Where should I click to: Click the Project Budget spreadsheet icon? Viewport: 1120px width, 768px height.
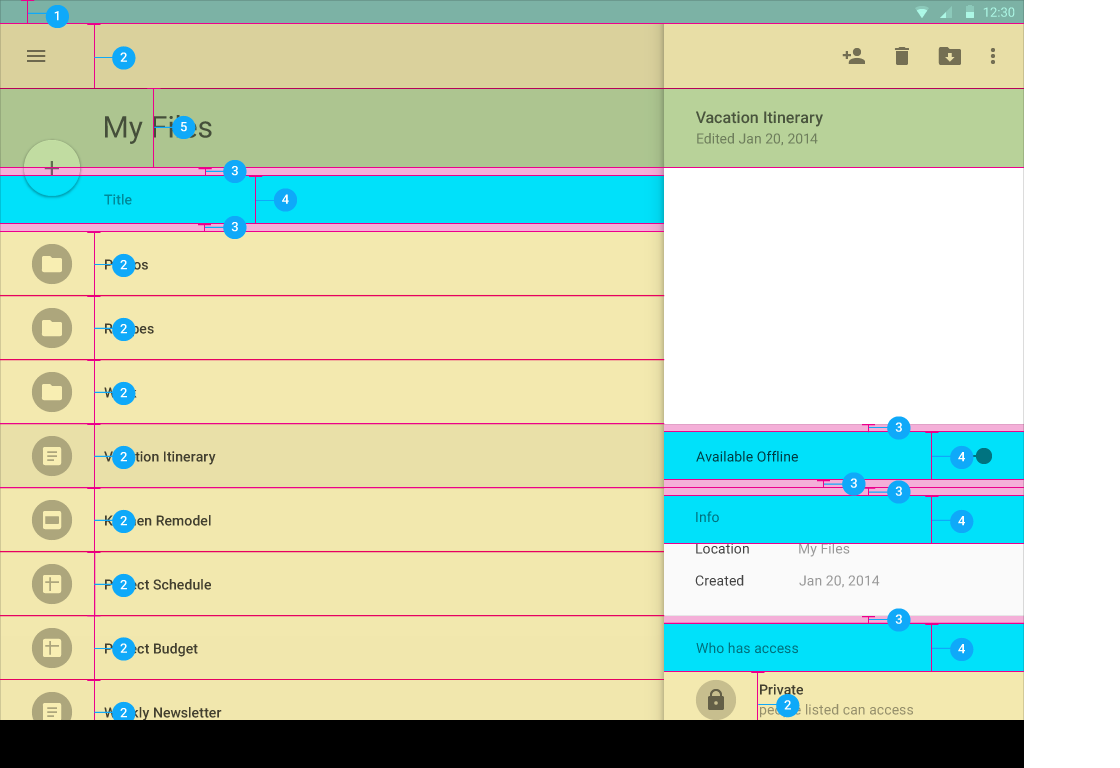52,648
